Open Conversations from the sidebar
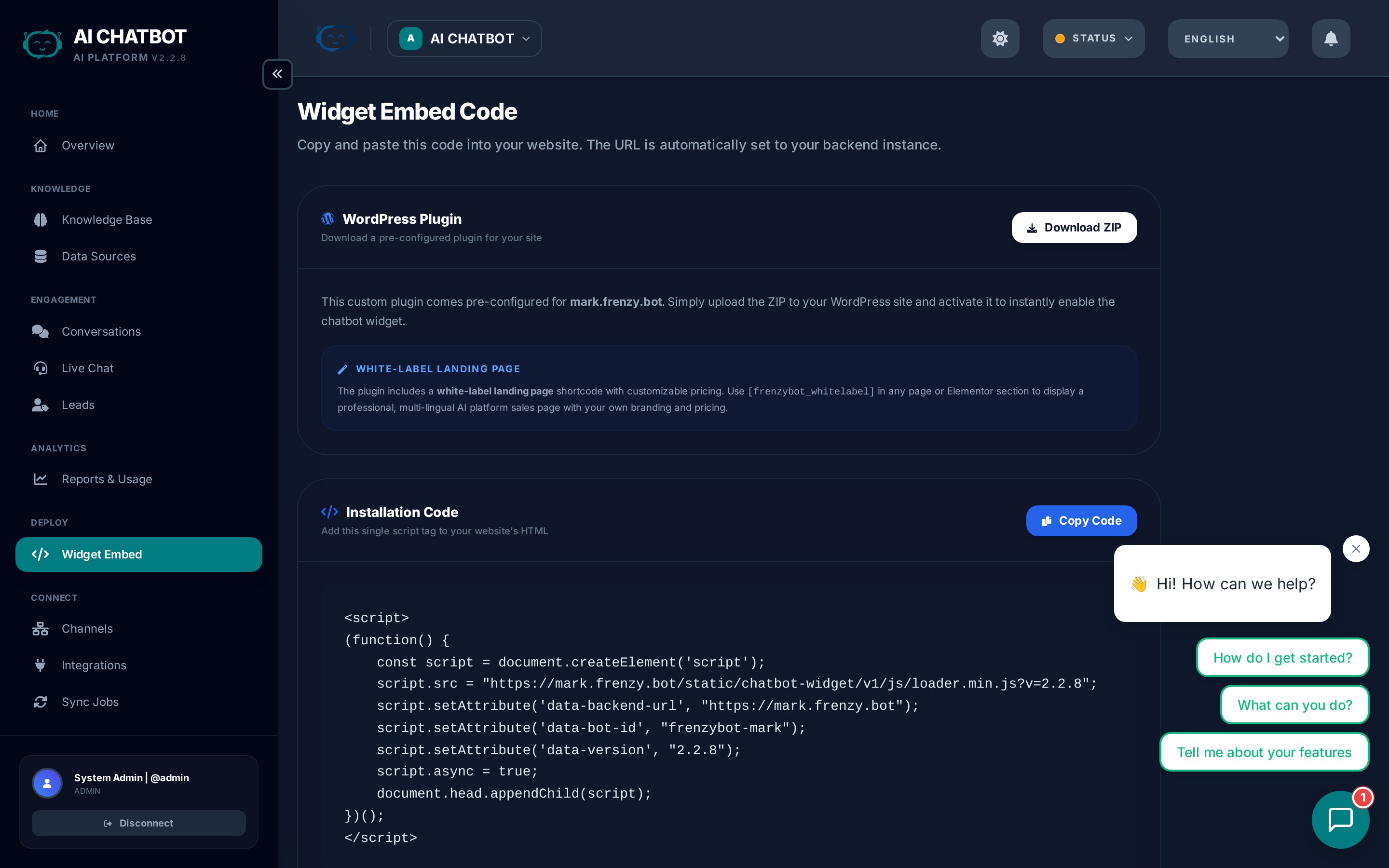Viewport: 1389px width, 868px height. tap(101, 331)
